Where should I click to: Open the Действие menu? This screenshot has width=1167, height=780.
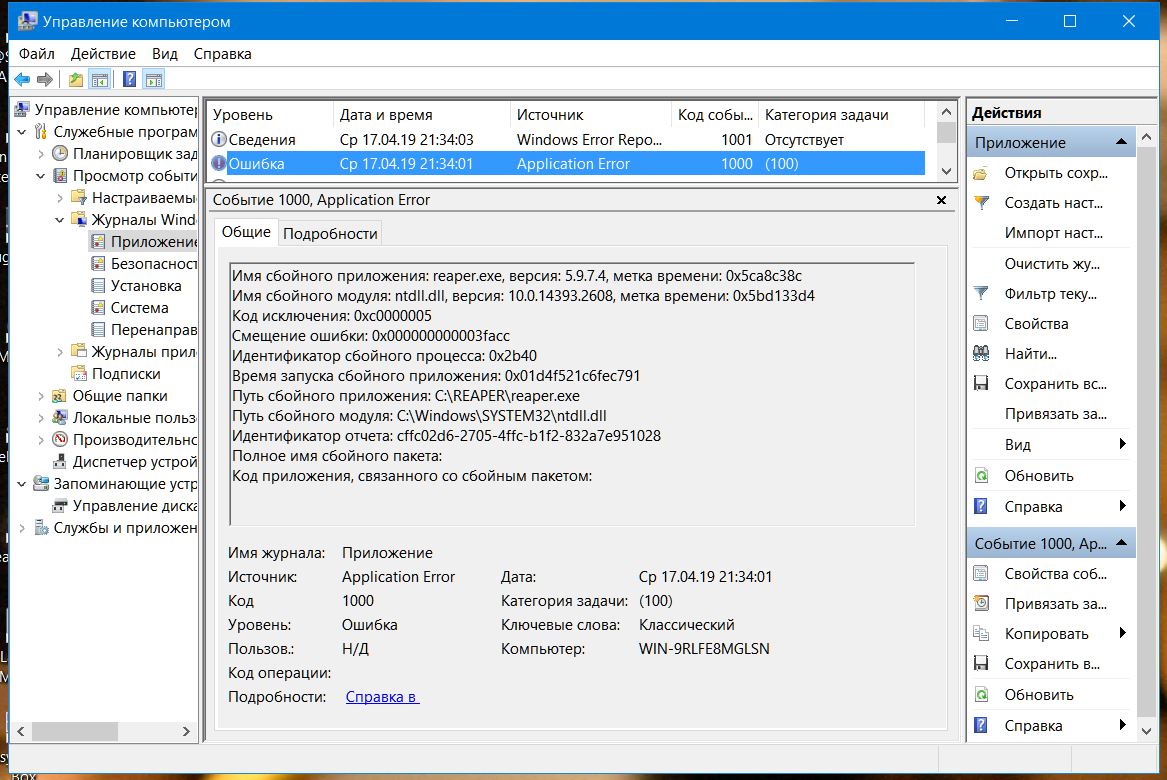pyautogui.click(x=103, y=54)
